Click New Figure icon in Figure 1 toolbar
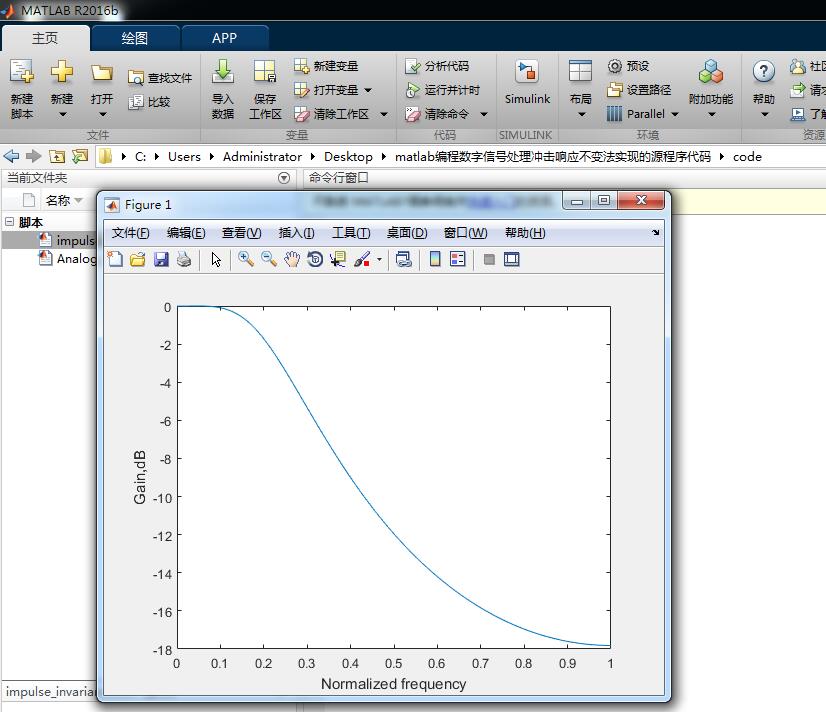Viewport: 826px width, 712px height. (x=115, y=259)
